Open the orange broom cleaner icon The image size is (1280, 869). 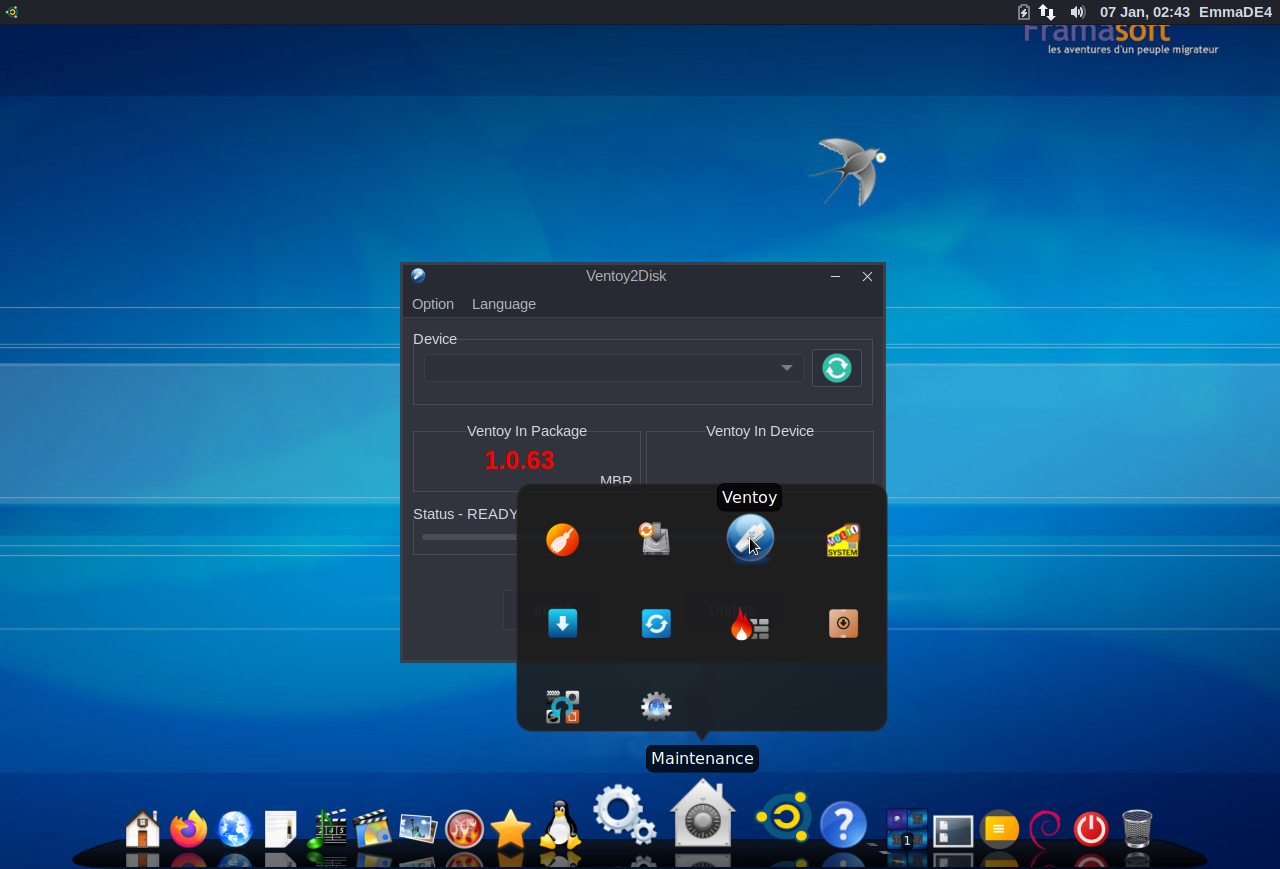pyautogui.click(x=563, y=540)
